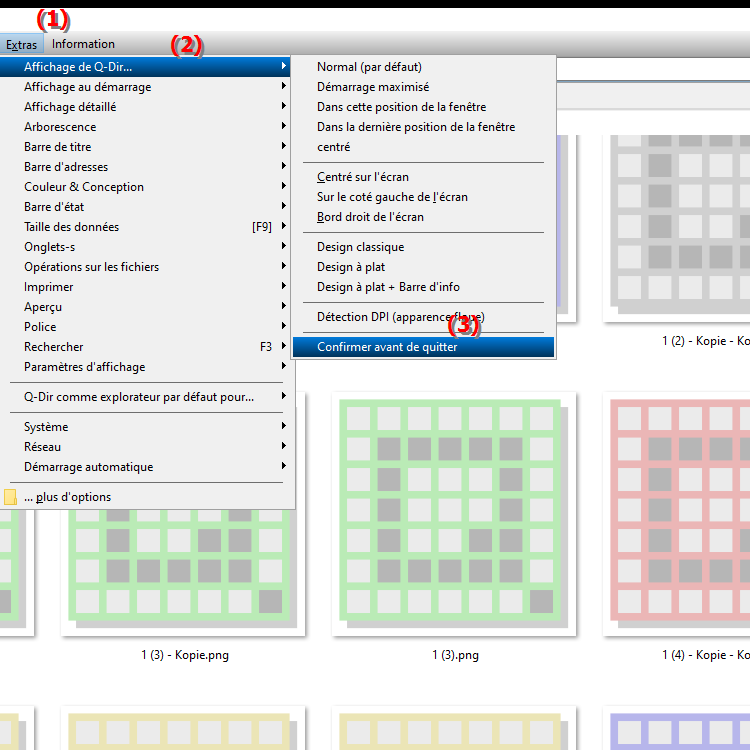The height and width of the screenshot is (750, 750).
Task: Click file name 1 (2) - Kopie
Action: (706, 341)
